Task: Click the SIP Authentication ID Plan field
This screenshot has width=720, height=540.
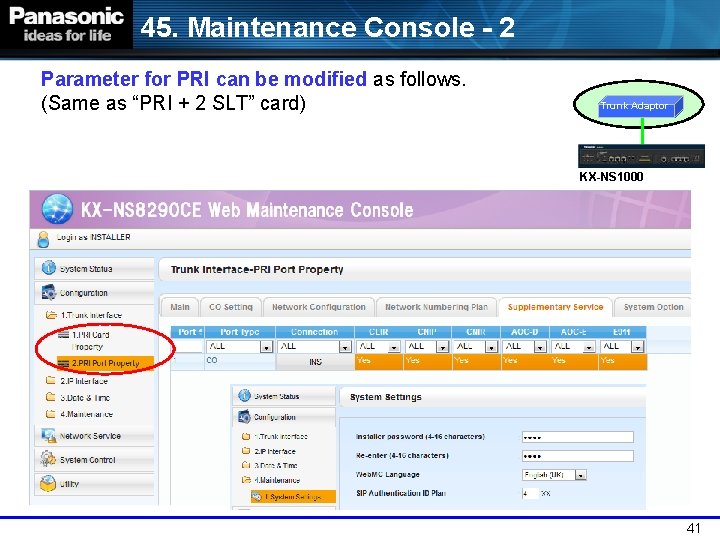Action: point(530,494)
